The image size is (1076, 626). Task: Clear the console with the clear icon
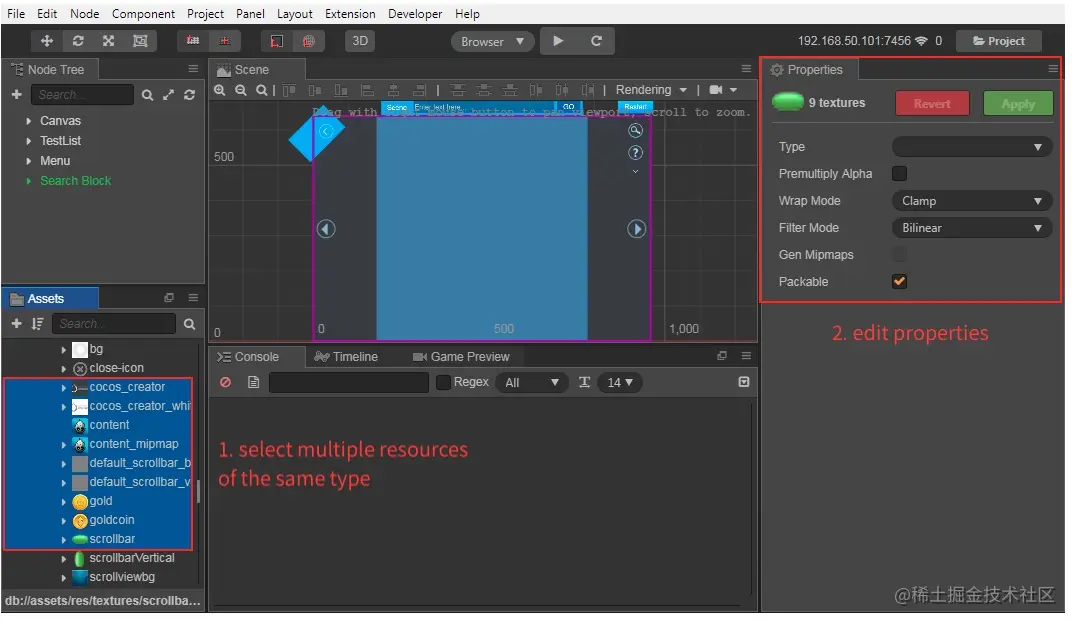click(225, 382)
